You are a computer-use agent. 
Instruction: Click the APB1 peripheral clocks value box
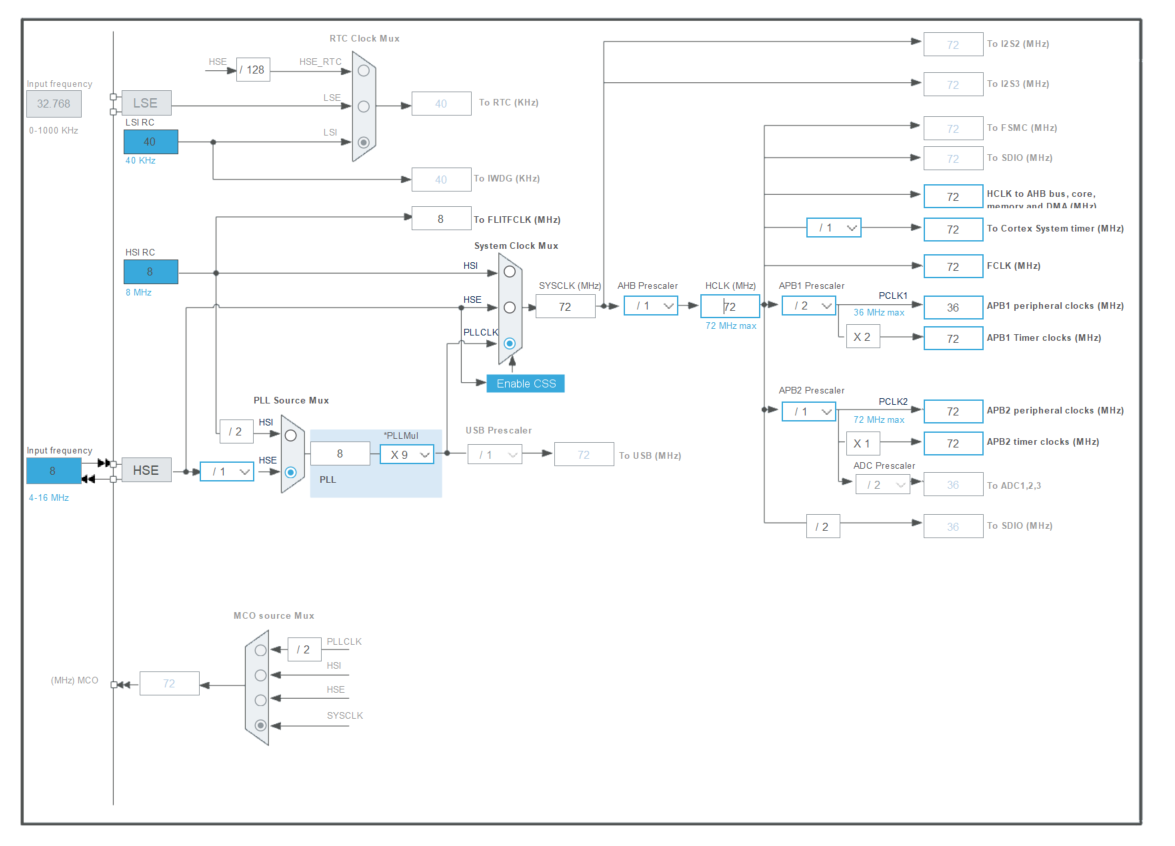coord(953,307)
